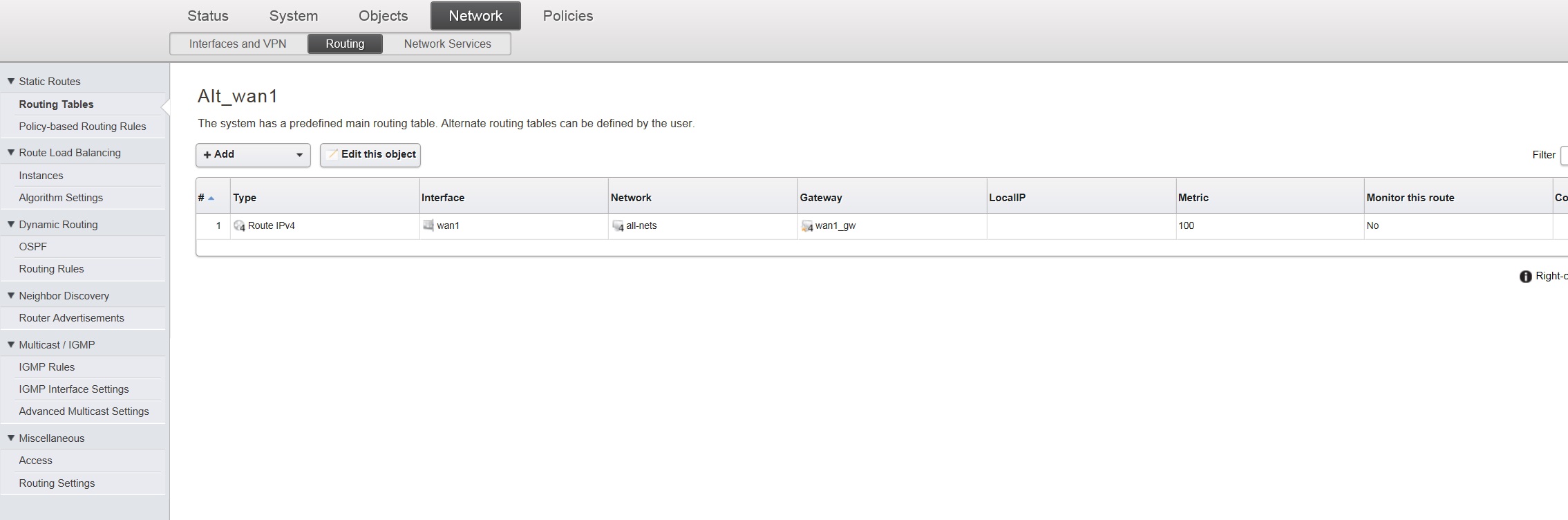
Task: Open the Add dropdown menu
Action: click(x=253, y=155)
